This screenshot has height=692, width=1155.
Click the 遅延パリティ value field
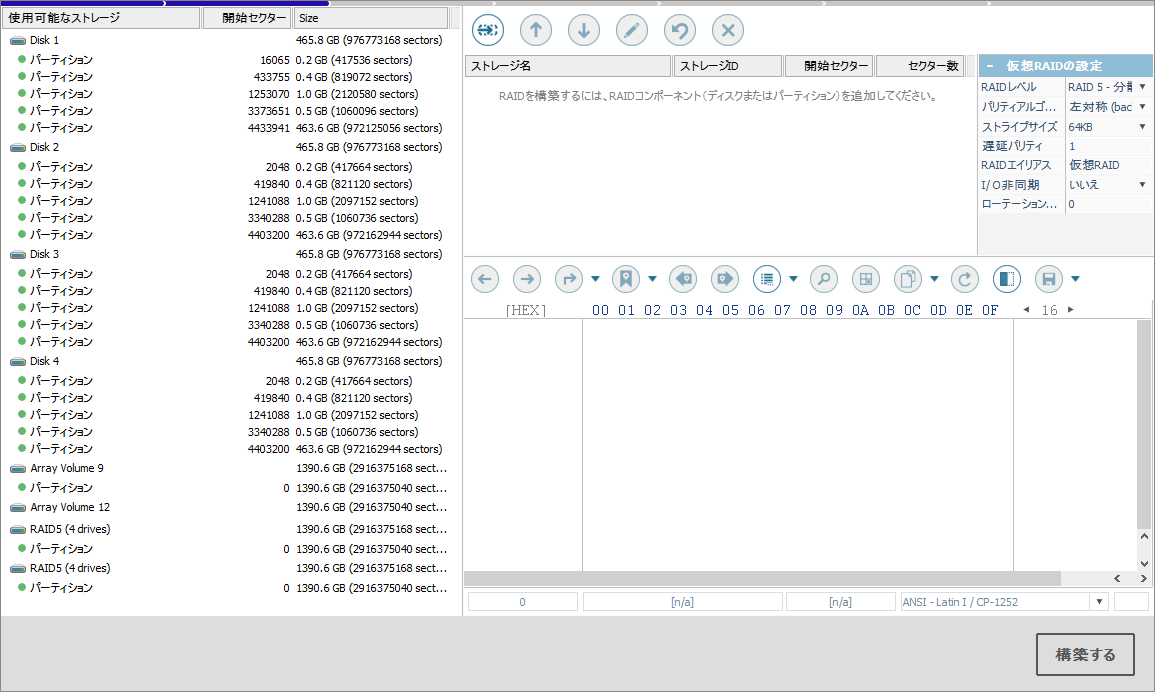(x=1107, y=146)
